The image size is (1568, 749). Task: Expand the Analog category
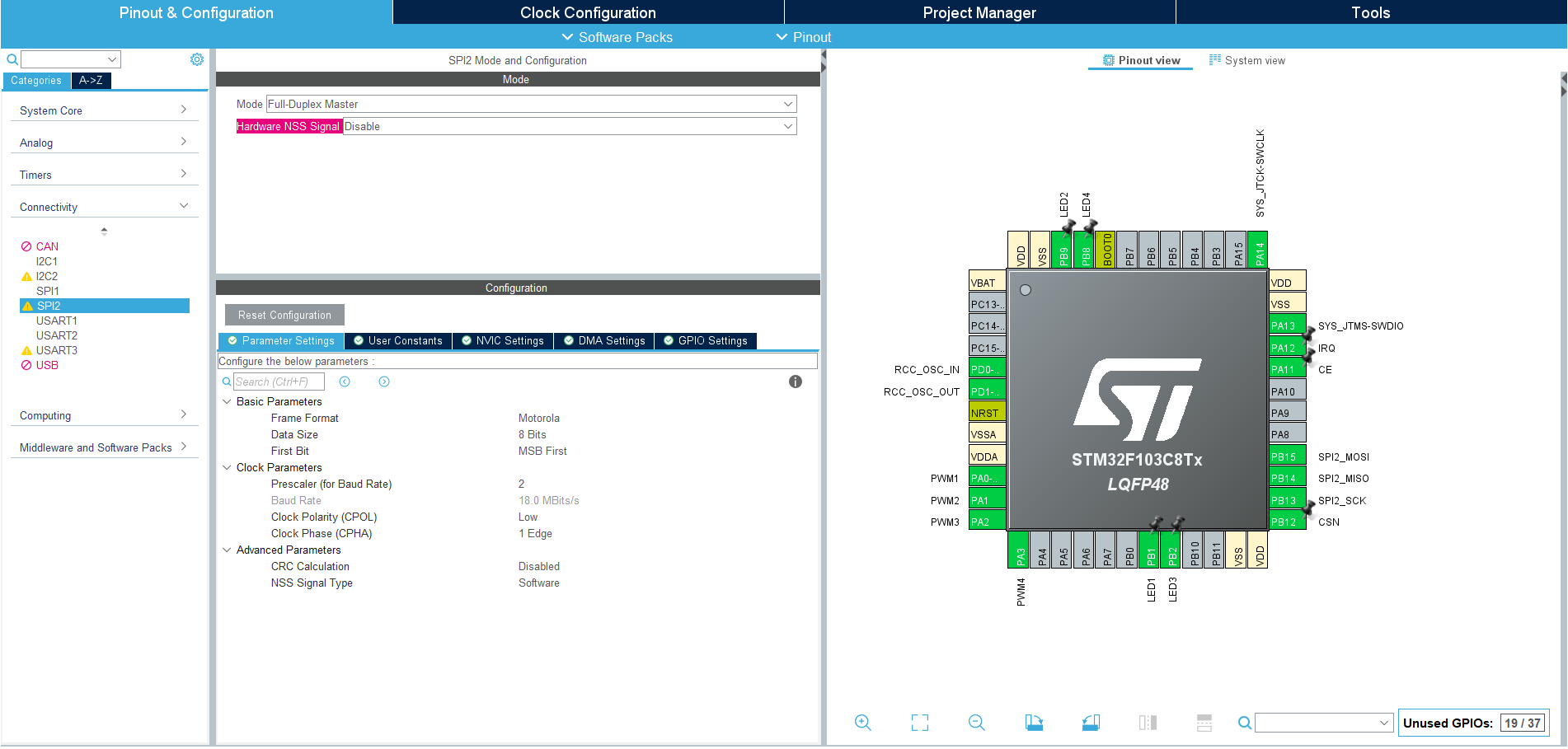pos(104,143)
